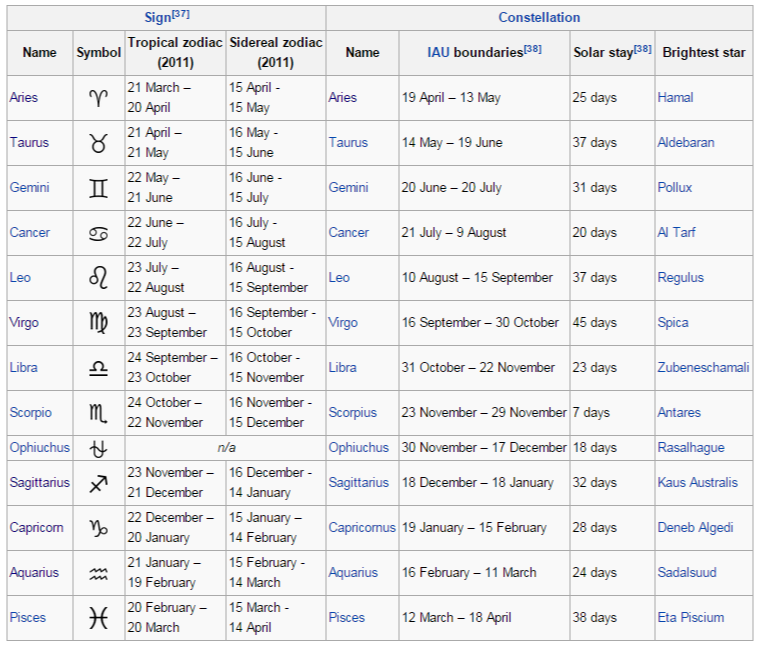The image size is (759, 646).
Task: Select the n/a cell for Ophiuchus
Action: 226,448
